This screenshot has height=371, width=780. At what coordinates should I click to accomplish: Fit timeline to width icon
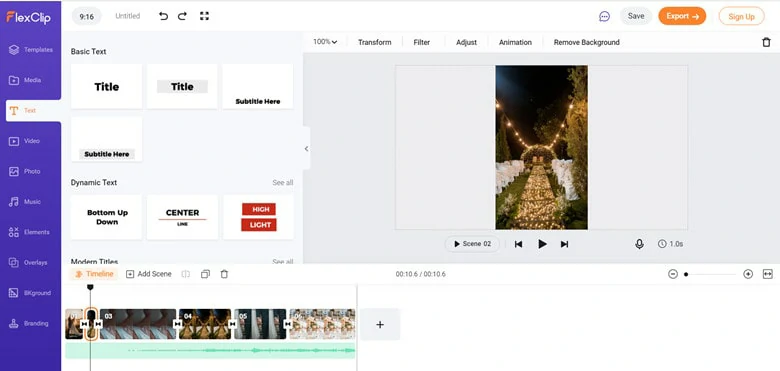click(768, 274)
